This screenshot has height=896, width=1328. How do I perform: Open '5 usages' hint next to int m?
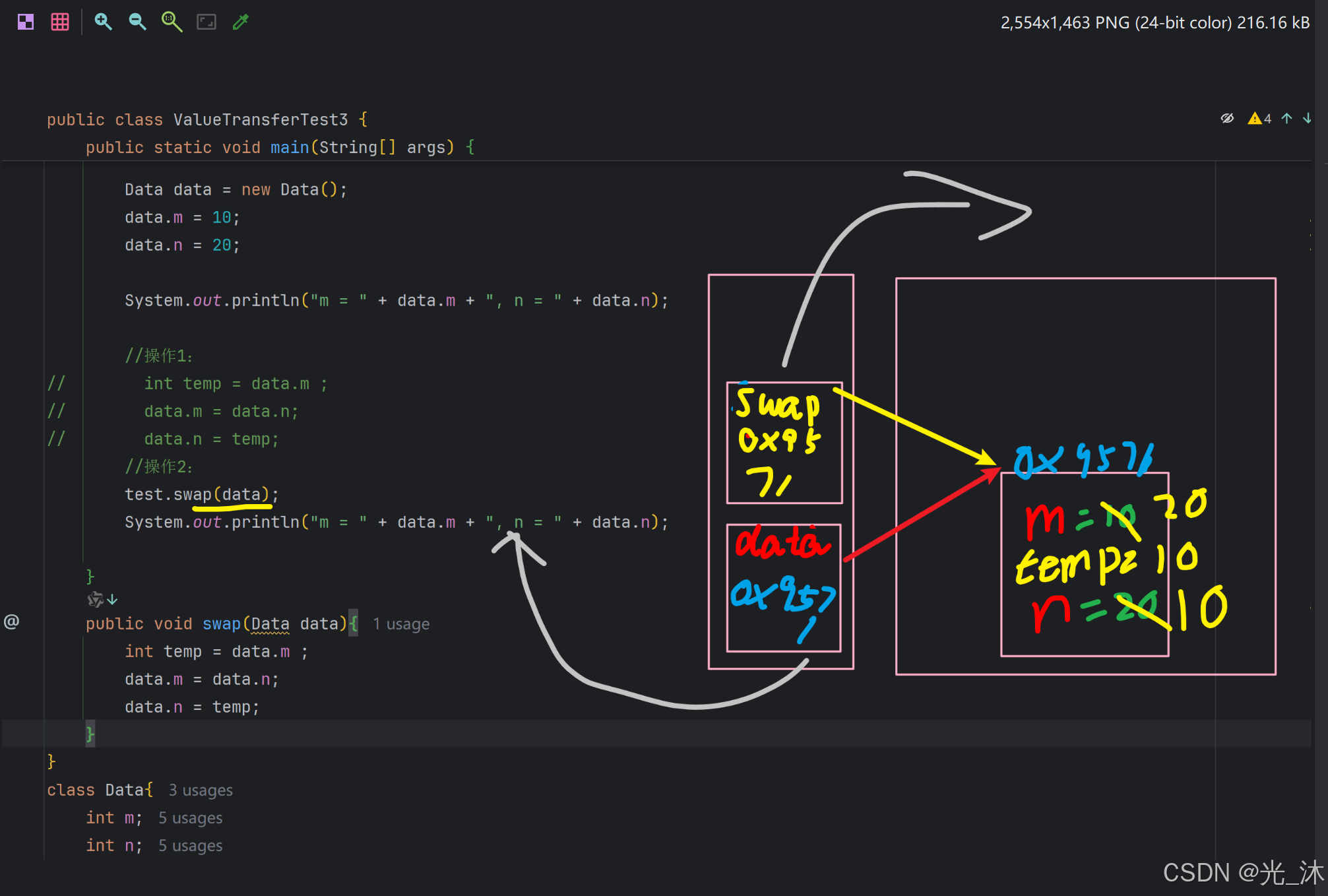(190, 818)
